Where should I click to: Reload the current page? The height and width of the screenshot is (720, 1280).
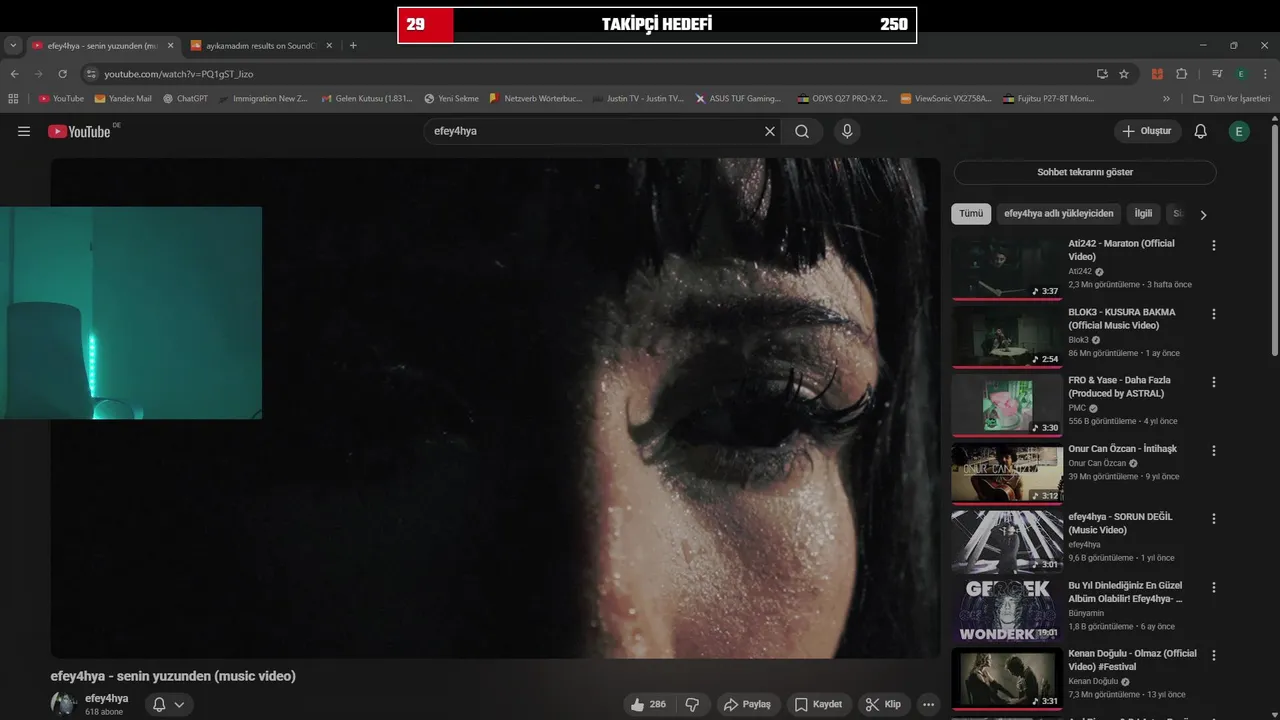point(62,74)
